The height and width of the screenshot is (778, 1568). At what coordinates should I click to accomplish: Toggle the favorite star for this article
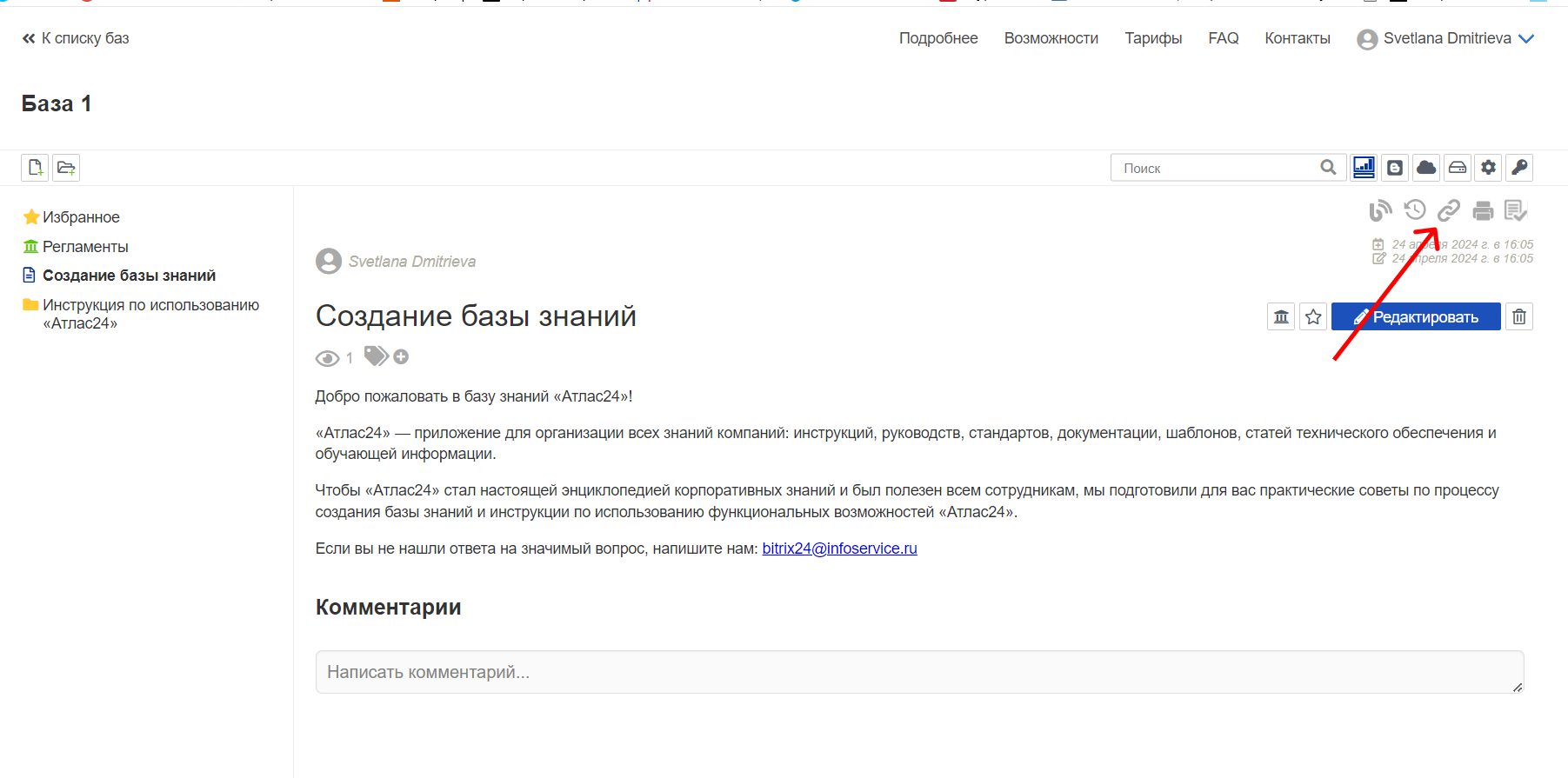coord(1313,316)
